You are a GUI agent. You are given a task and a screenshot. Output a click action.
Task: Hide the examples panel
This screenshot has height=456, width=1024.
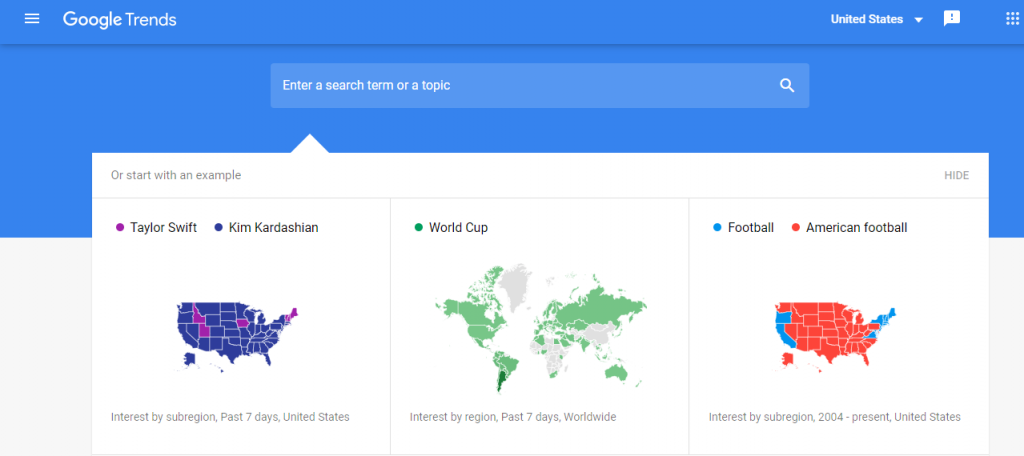(956, 175)
